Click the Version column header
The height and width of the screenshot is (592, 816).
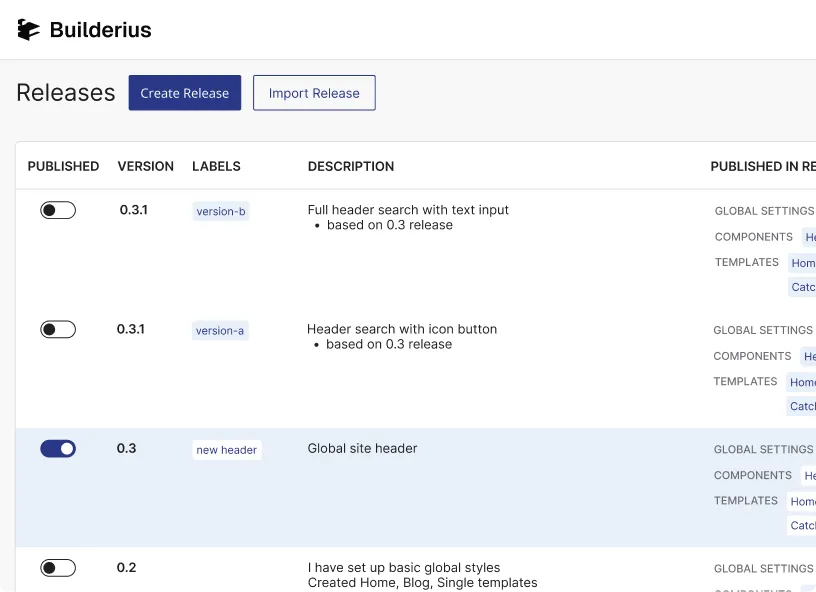pyautogui.click(x=146, y=166)
